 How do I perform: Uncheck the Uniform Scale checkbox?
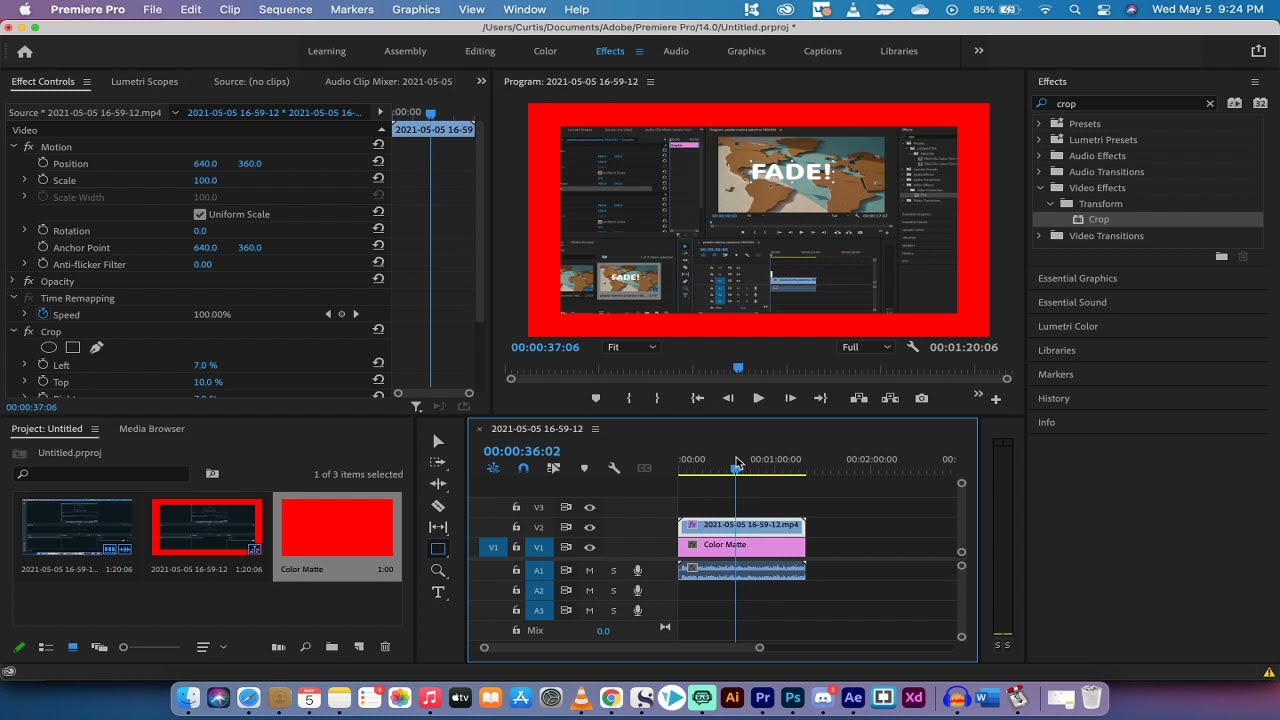click(x=200, y=214)
